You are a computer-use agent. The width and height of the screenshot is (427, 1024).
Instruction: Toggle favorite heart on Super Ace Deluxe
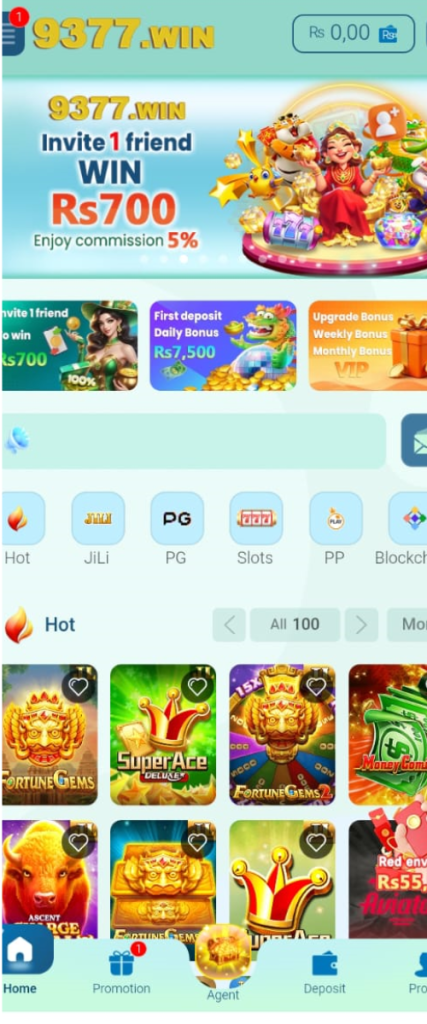tap(197, 686)
